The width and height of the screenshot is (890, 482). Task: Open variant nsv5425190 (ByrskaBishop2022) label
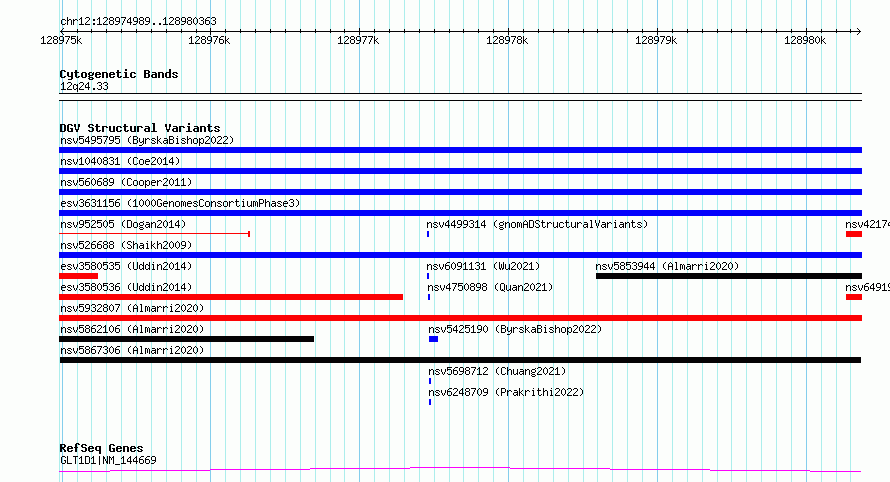(515, 329)
